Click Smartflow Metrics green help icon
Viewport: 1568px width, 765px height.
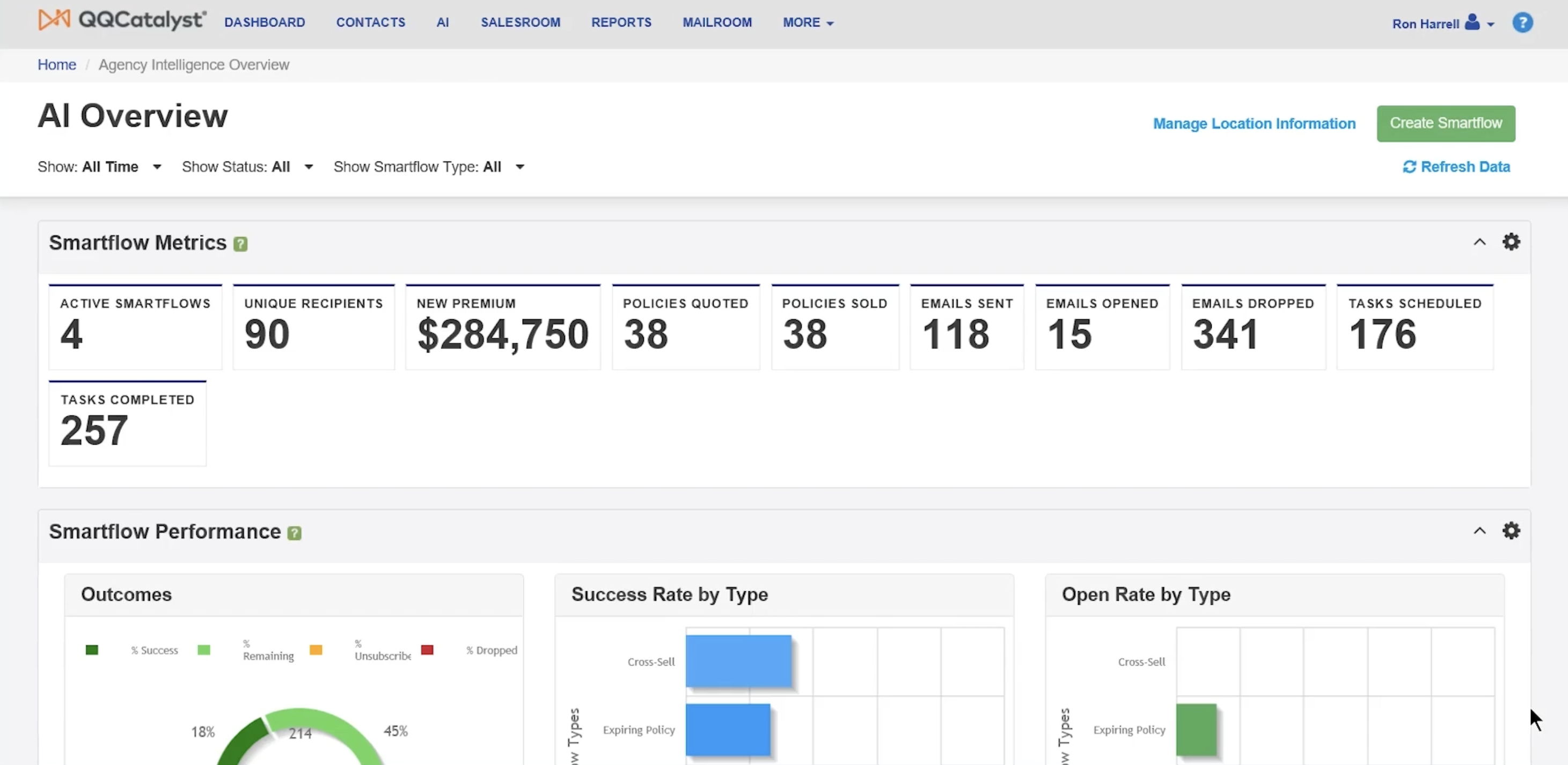pos(240,244)
